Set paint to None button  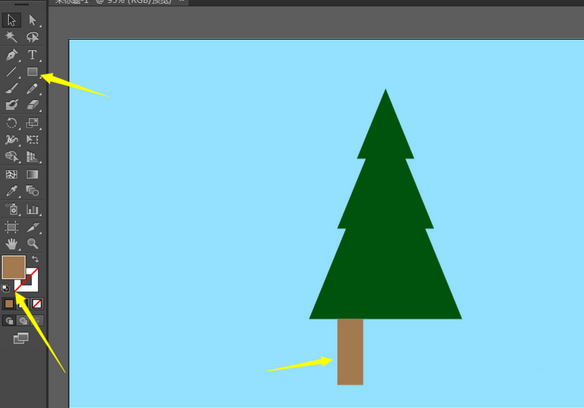pyautogui.click(x=37, y=304)
